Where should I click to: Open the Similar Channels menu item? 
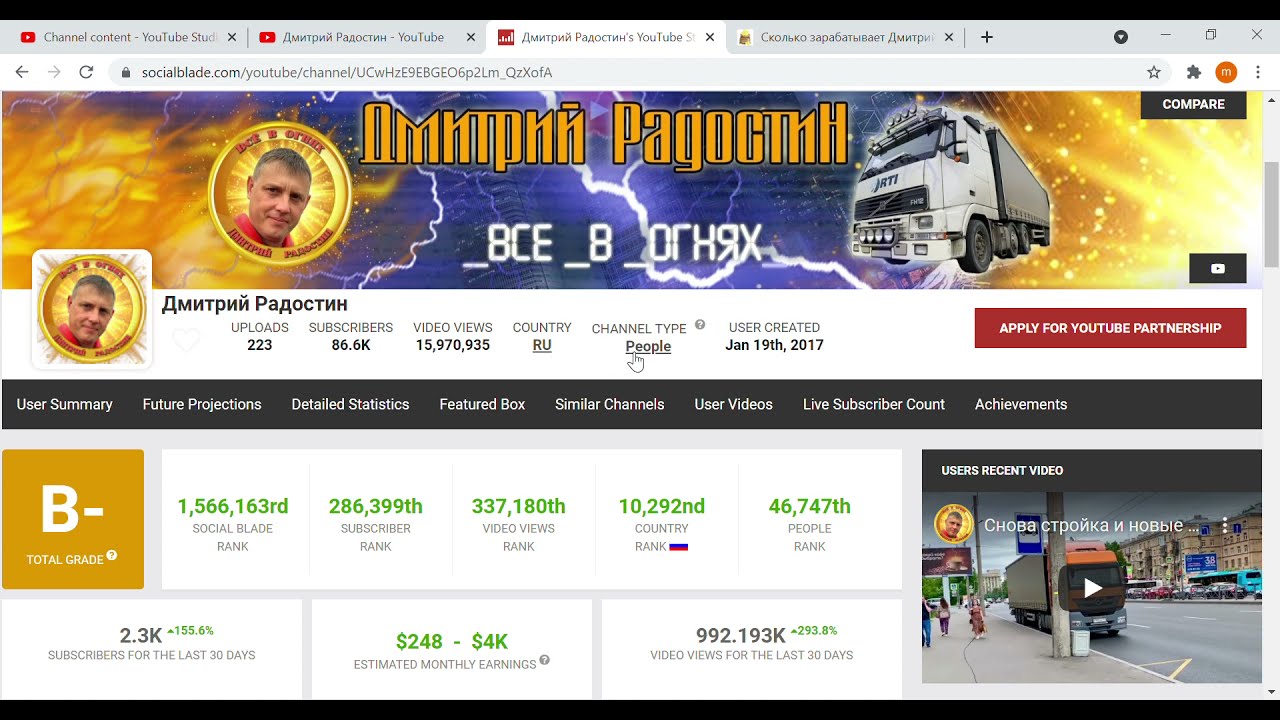coord(610,404)
